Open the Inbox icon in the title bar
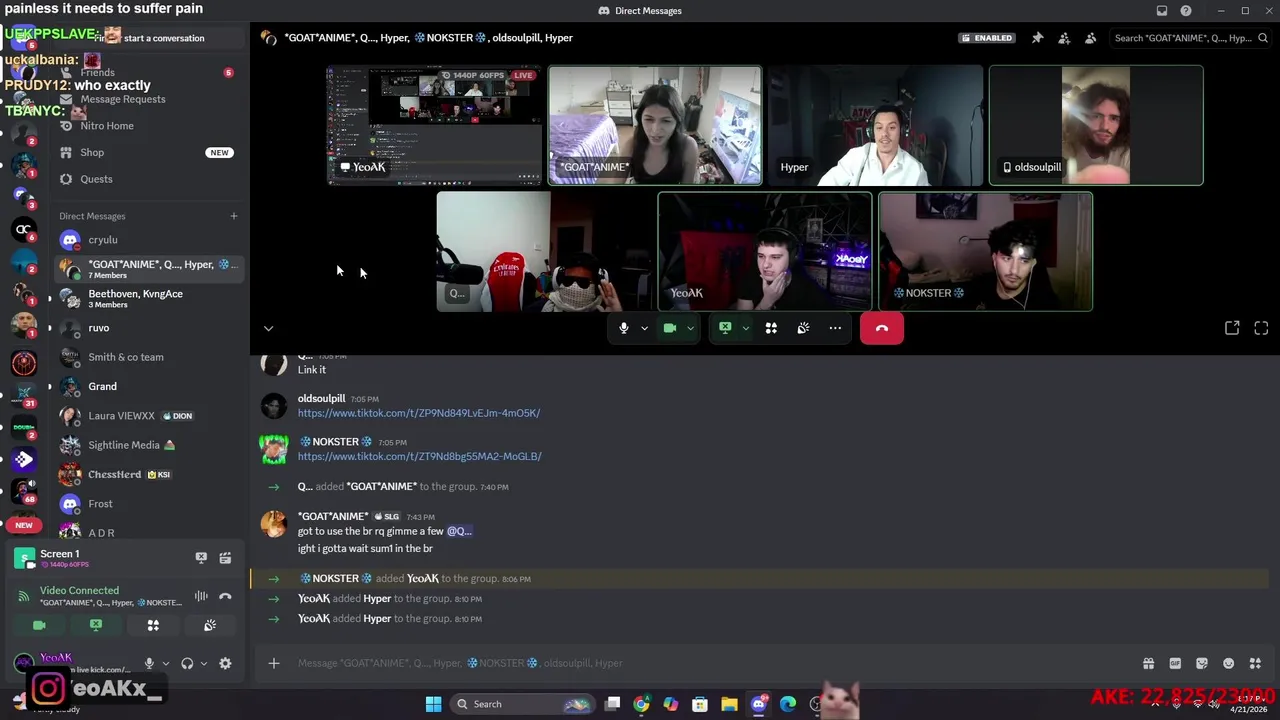The height and width of the screenshot is (720, 1280). 1162,11
